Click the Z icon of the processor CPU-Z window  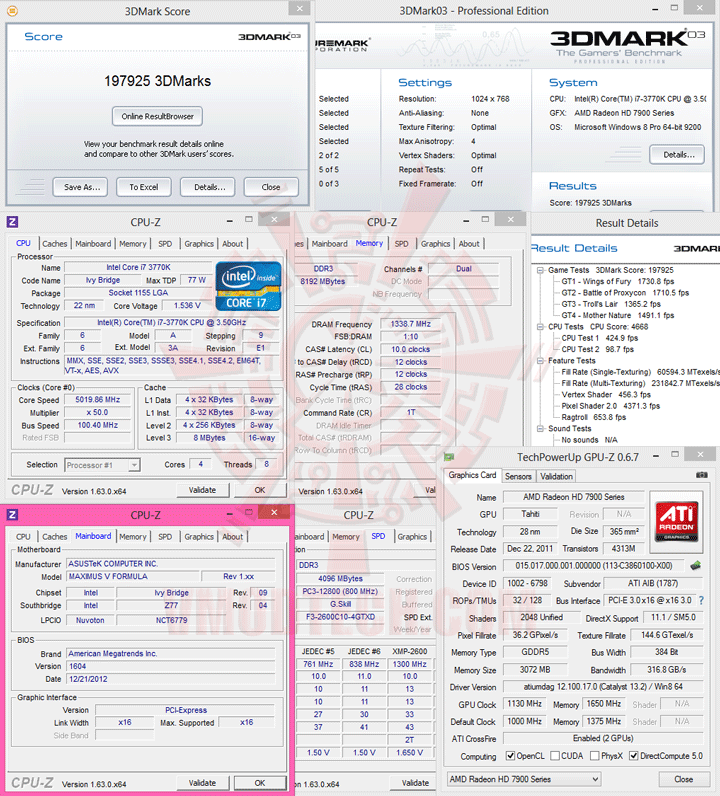point(12,222)
